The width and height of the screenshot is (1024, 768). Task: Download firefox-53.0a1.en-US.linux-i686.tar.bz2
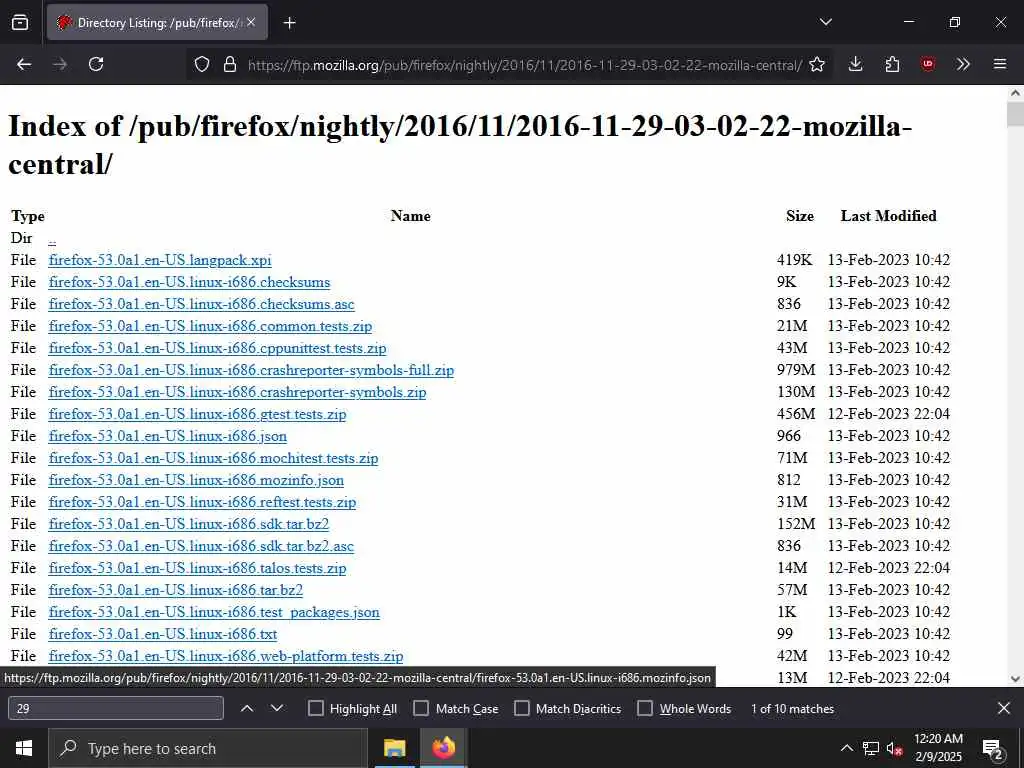pyautogui.click(x=176, y=590)
